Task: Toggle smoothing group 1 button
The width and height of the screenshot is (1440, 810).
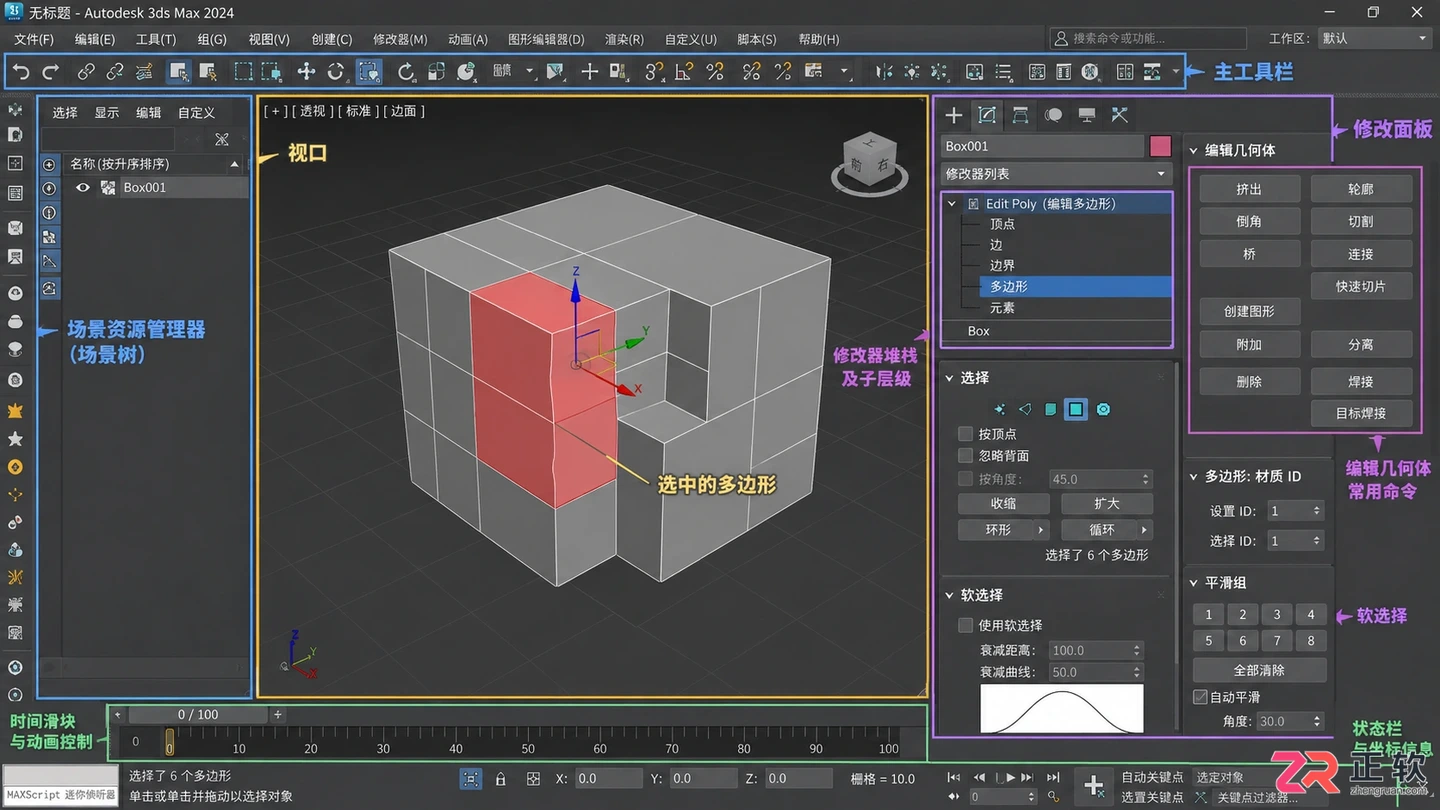Action: coord(1209,614)
